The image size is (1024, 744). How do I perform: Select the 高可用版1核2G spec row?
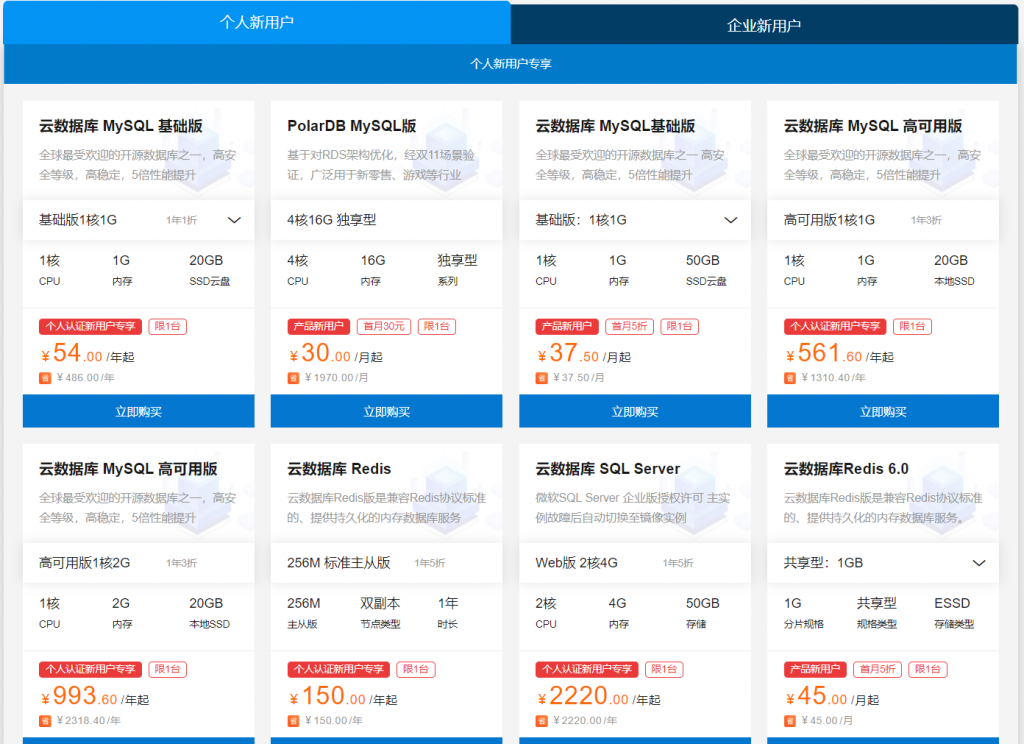pyautogui.click(x=138, y=563)
